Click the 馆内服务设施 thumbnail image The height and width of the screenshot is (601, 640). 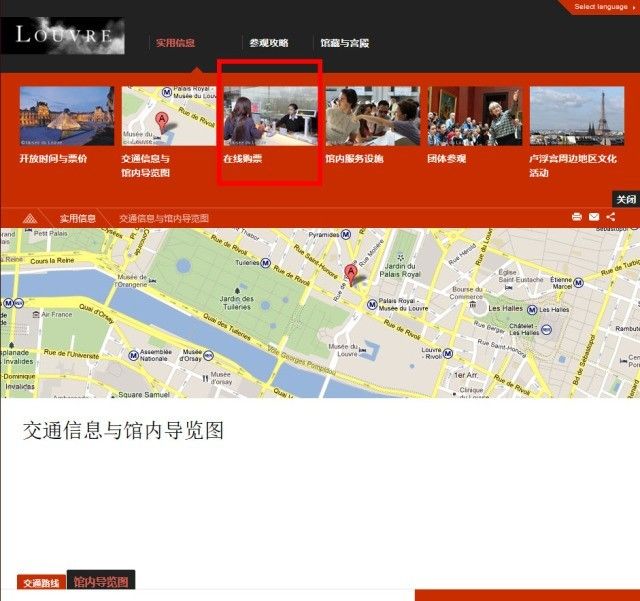click(x=373, y=116)
